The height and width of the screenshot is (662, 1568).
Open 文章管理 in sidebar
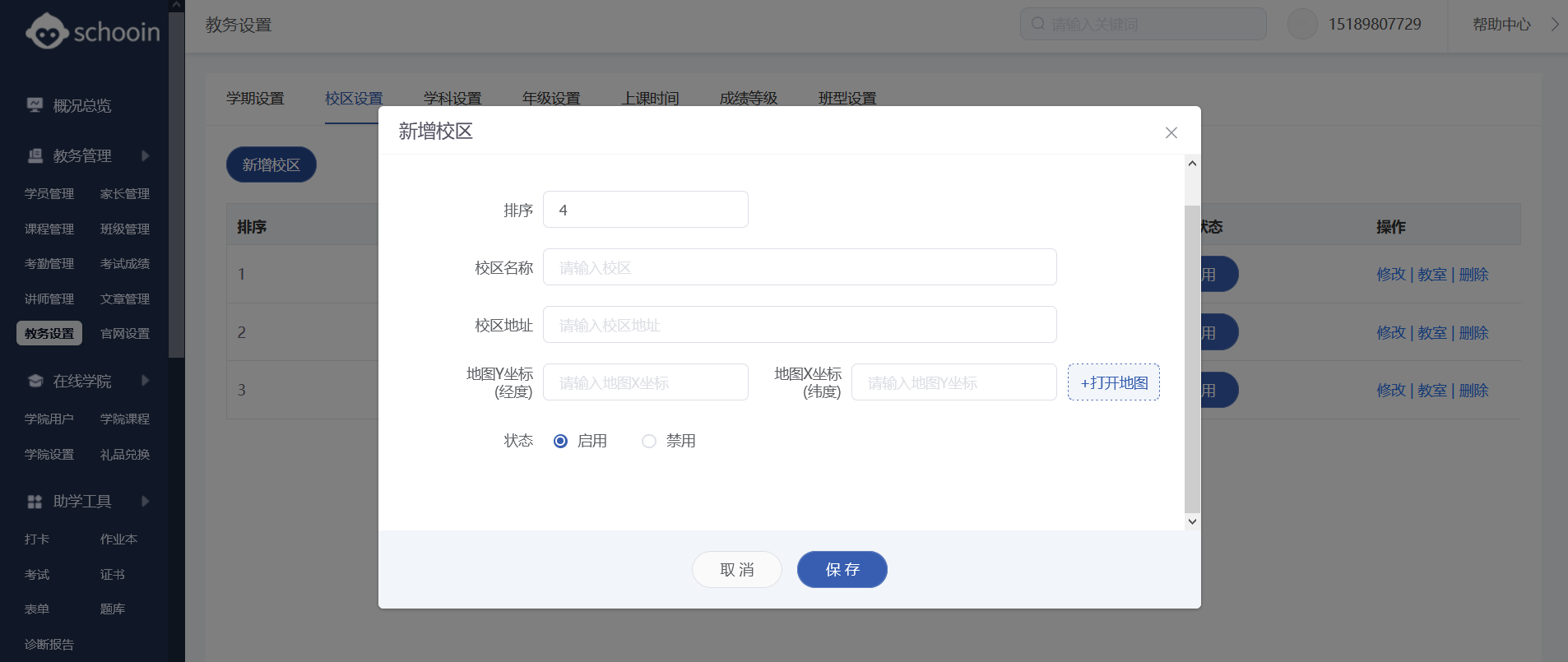point(125,299)
